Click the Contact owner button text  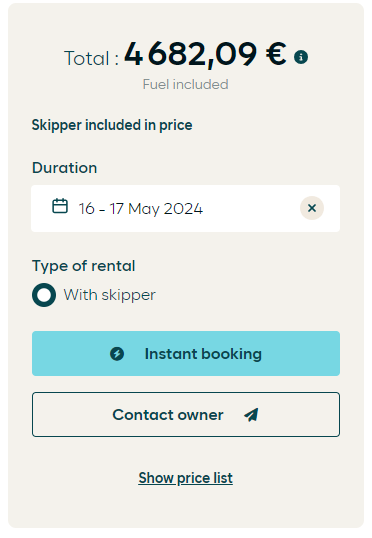(x=168, y=415)
